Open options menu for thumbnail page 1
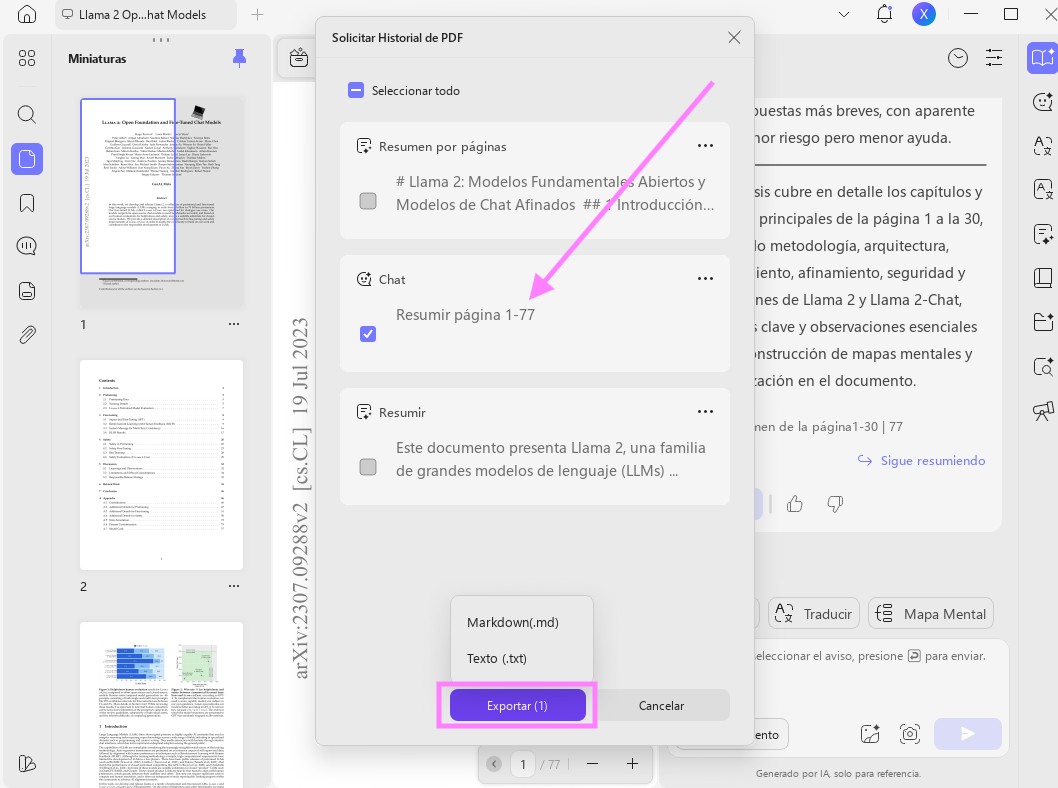The image size is (1058, 788). tap(233, 324)
